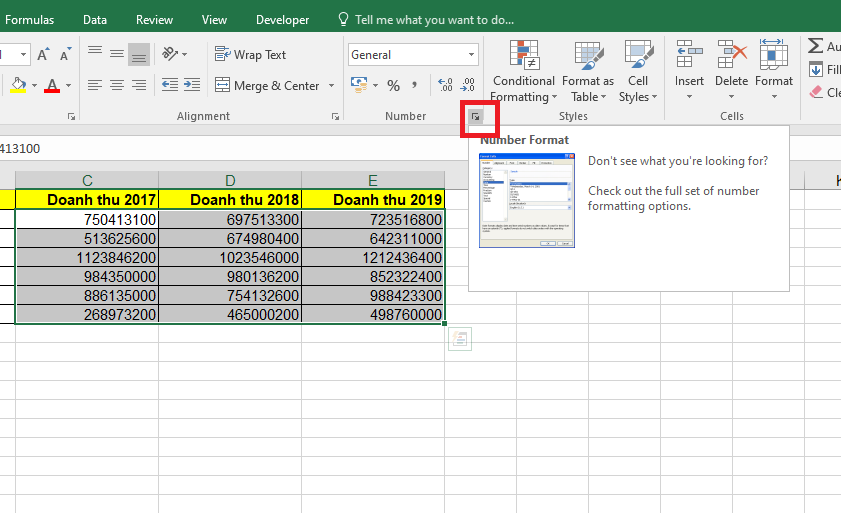841x513 pixels.
Task: Apply the red Font Color swatch
Action: 52,86
